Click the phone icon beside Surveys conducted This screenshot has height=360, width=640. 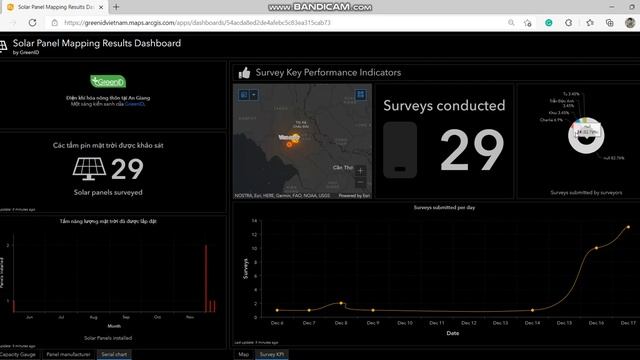coord(400,150)
